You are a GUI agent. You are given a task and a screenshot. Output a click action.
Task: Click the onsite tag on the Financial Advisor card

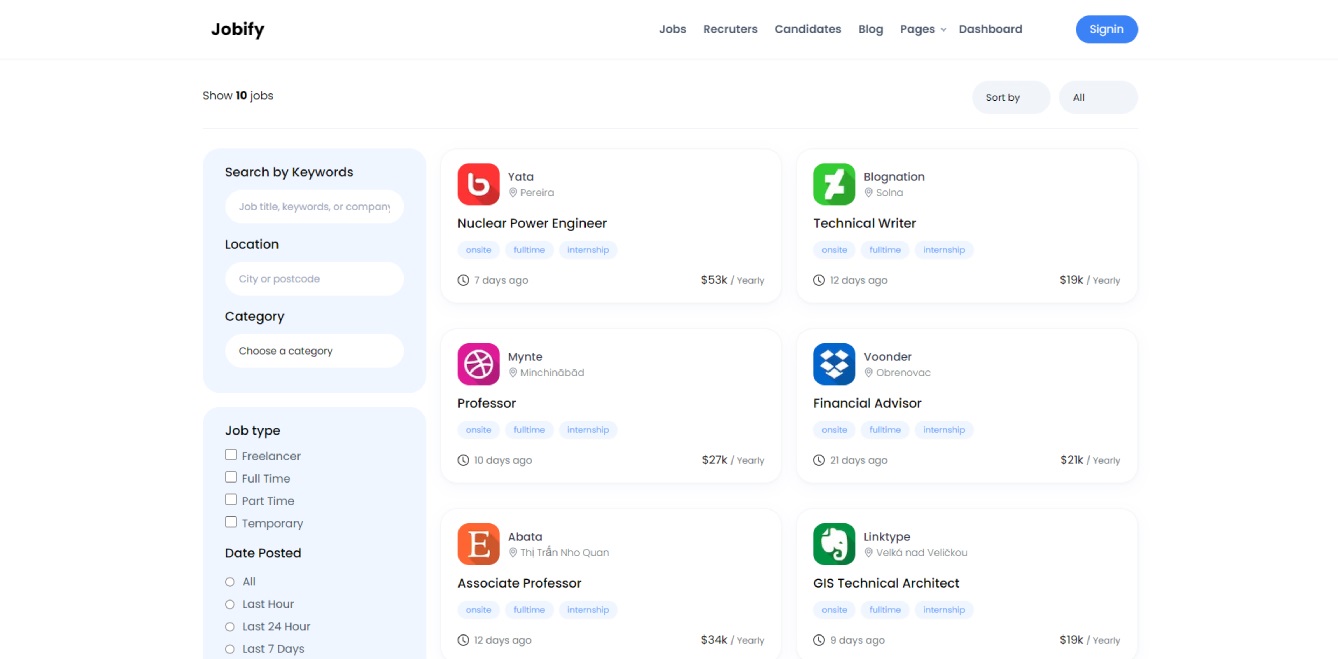coord(835,430)
